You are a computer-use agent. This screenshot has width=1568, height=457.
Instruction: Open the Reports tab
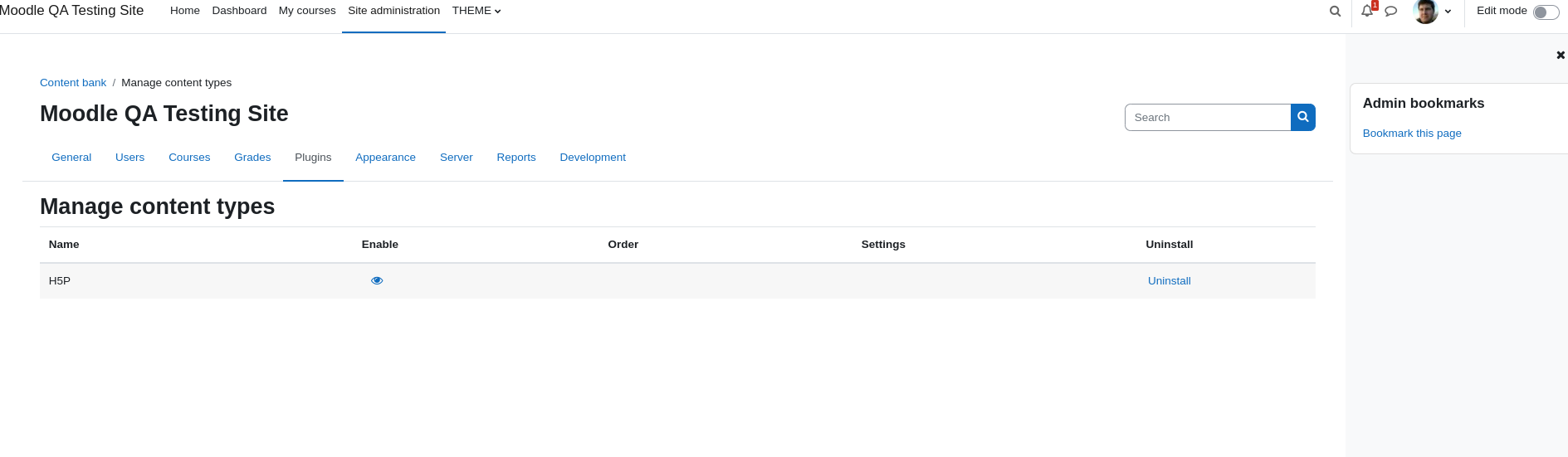point(516,157)
